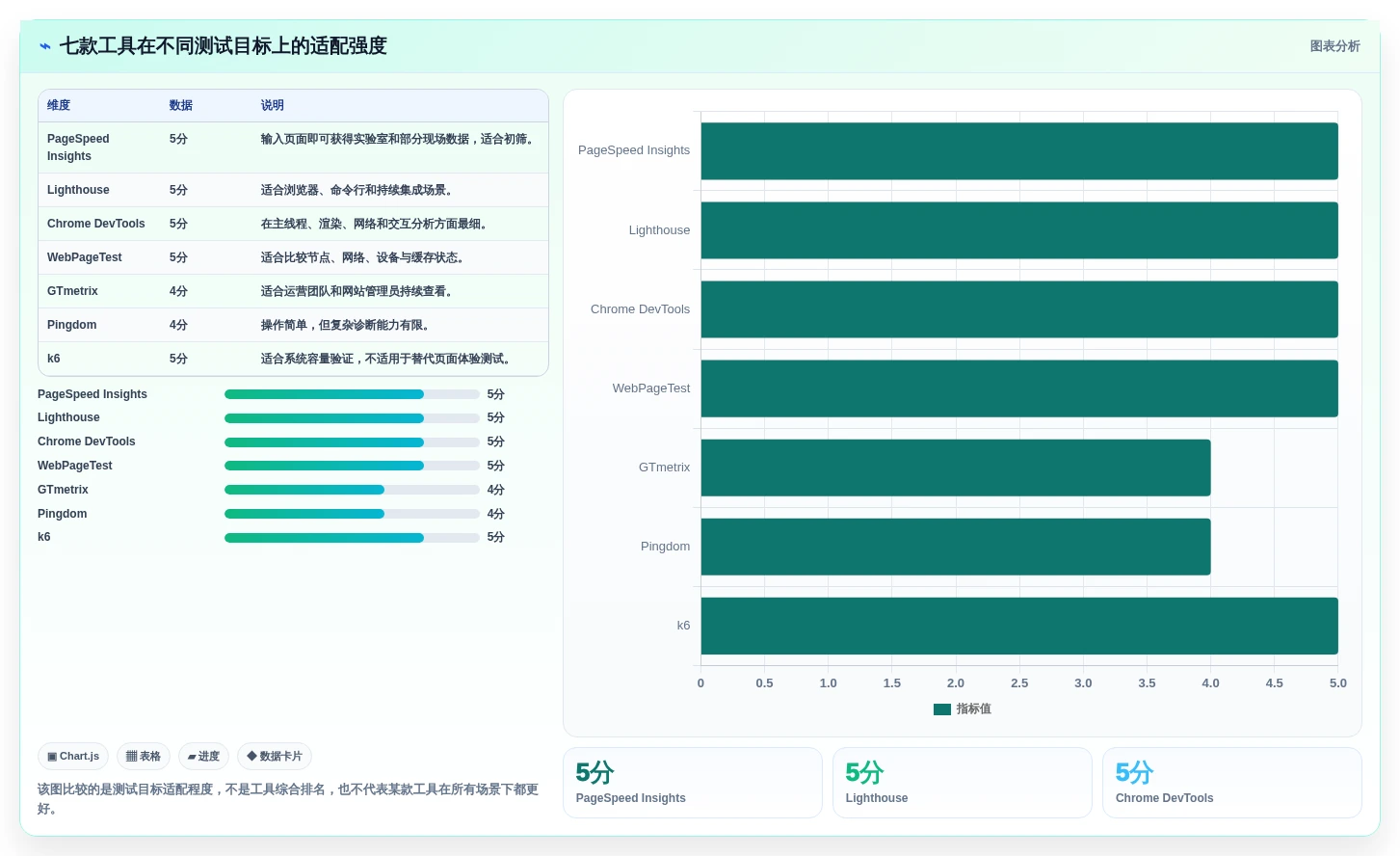This screenshot has height=856, width=1400.
Task: Click the 七款工具在不同测试目标上的适配强度 title
Action: point(224,46)
